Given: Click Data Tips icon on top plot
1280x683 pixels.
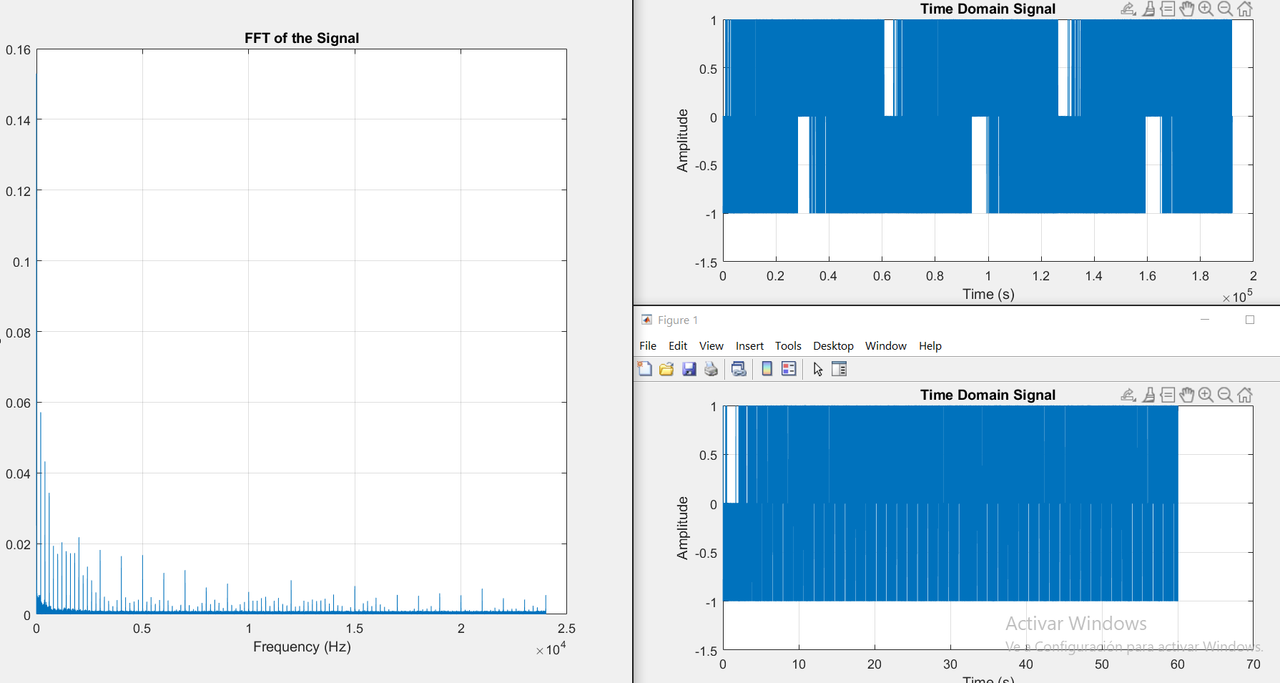Looking at the screenshot, I should click(x=1168, y=9).
